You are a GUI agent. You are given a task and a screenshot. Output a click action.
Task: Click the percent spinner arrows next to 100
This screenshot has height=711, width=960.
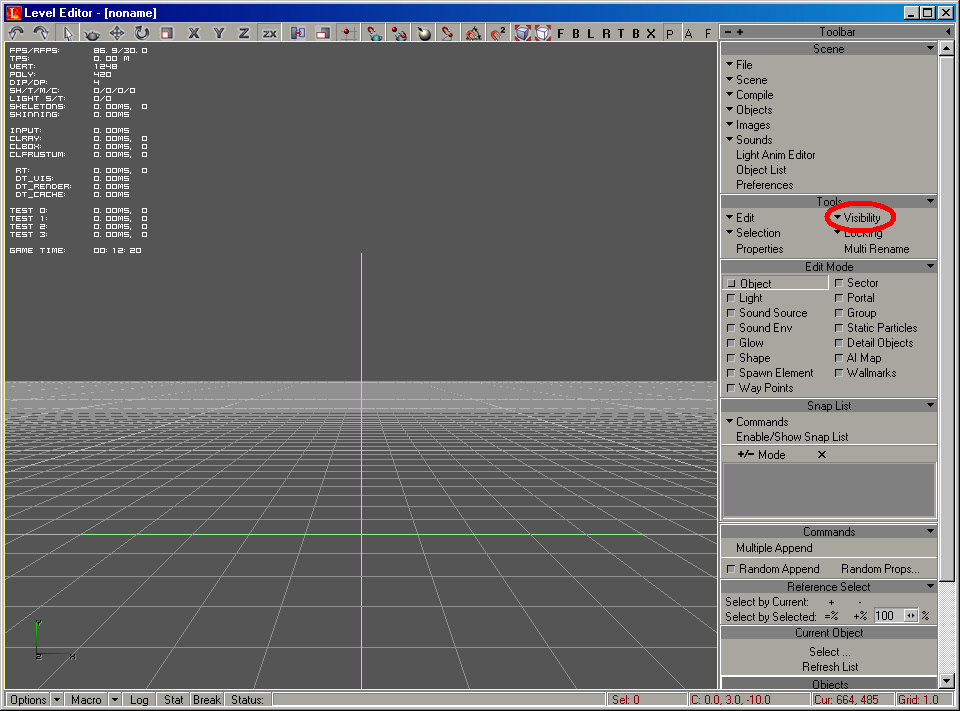tap(911, 616)
